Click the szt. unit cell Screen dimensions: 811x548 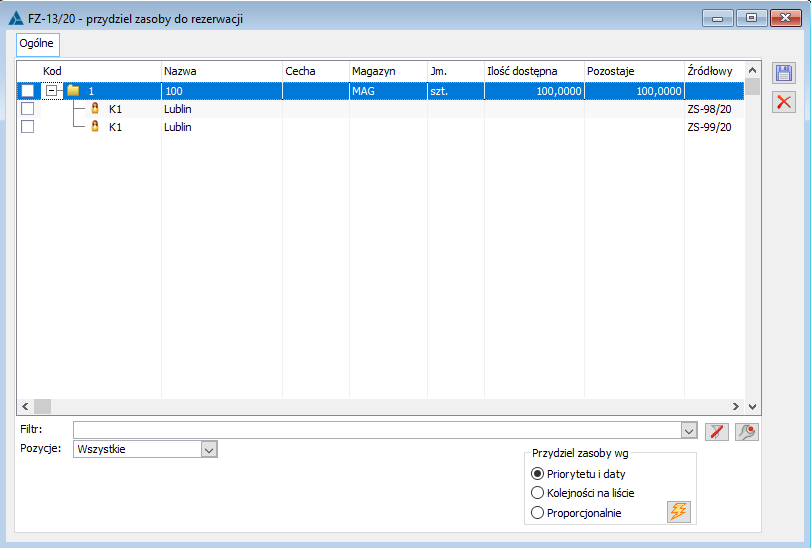[x=456, y=91]
